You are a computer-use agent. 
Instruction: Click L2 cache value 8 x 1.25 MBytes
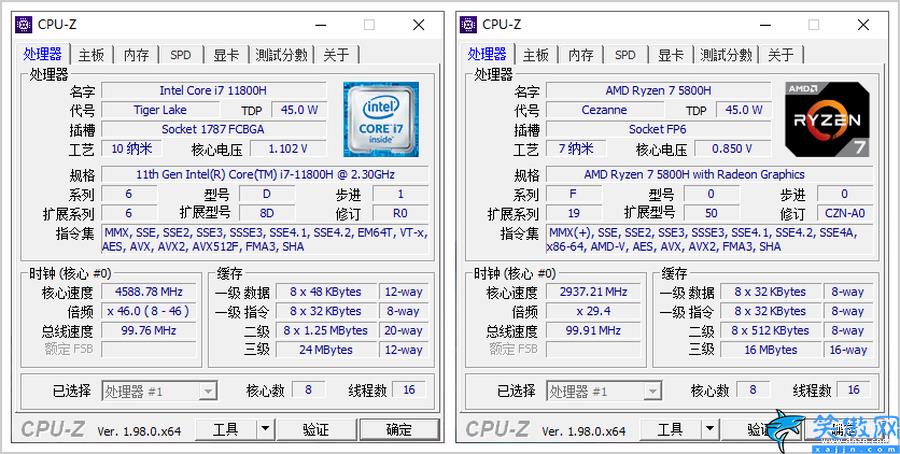pyautogui.click(x=326, y=331)
